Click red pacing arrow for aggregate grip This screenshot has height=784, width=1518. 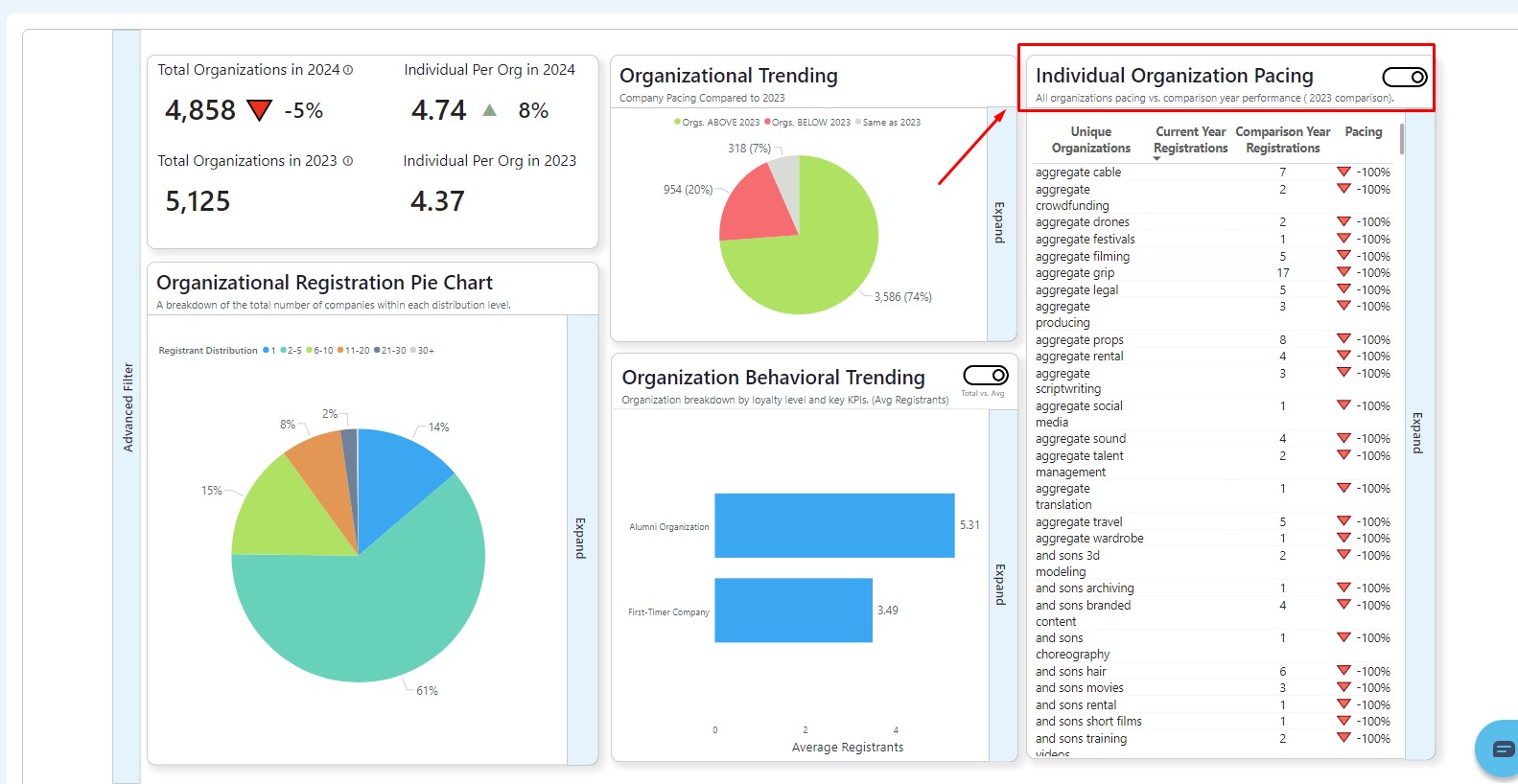pyautogui.click(x=1343, y=272)
